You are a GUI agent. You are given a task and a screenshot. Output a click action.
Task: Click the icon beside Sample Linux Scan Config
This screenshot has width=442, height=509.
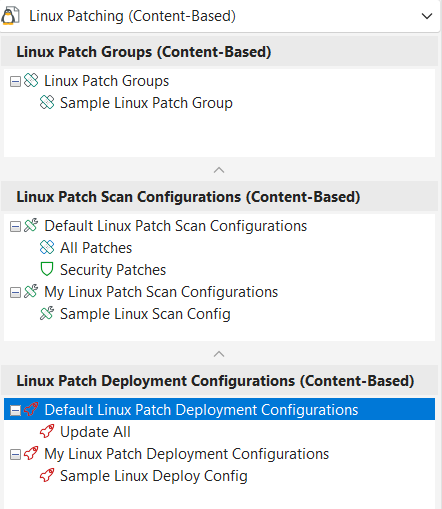click(x=47, y=313)
